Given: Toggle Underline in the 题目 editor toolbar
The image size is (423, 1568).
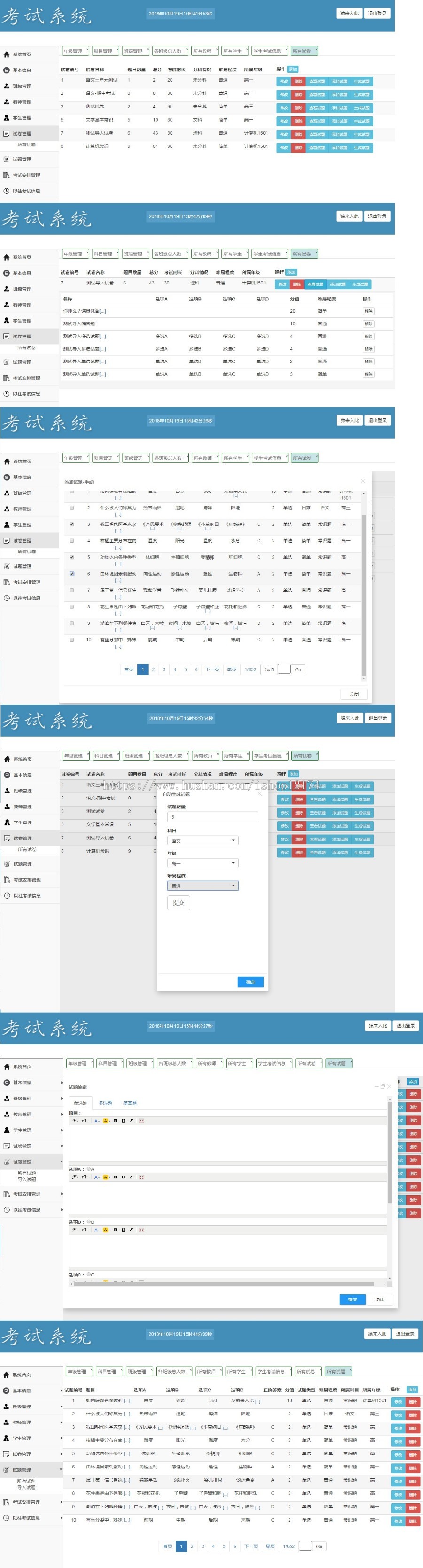Looking at the screenshot, I should coord(123,1121).
